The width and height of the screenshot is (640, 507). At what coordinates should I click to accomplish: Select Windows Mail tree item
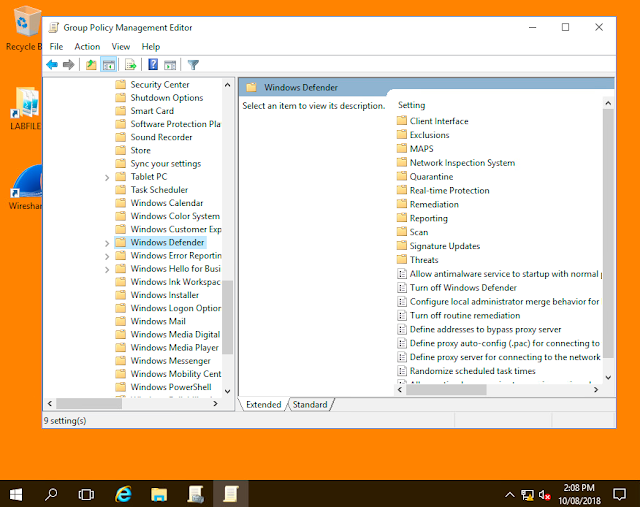[x=158, y=321]
